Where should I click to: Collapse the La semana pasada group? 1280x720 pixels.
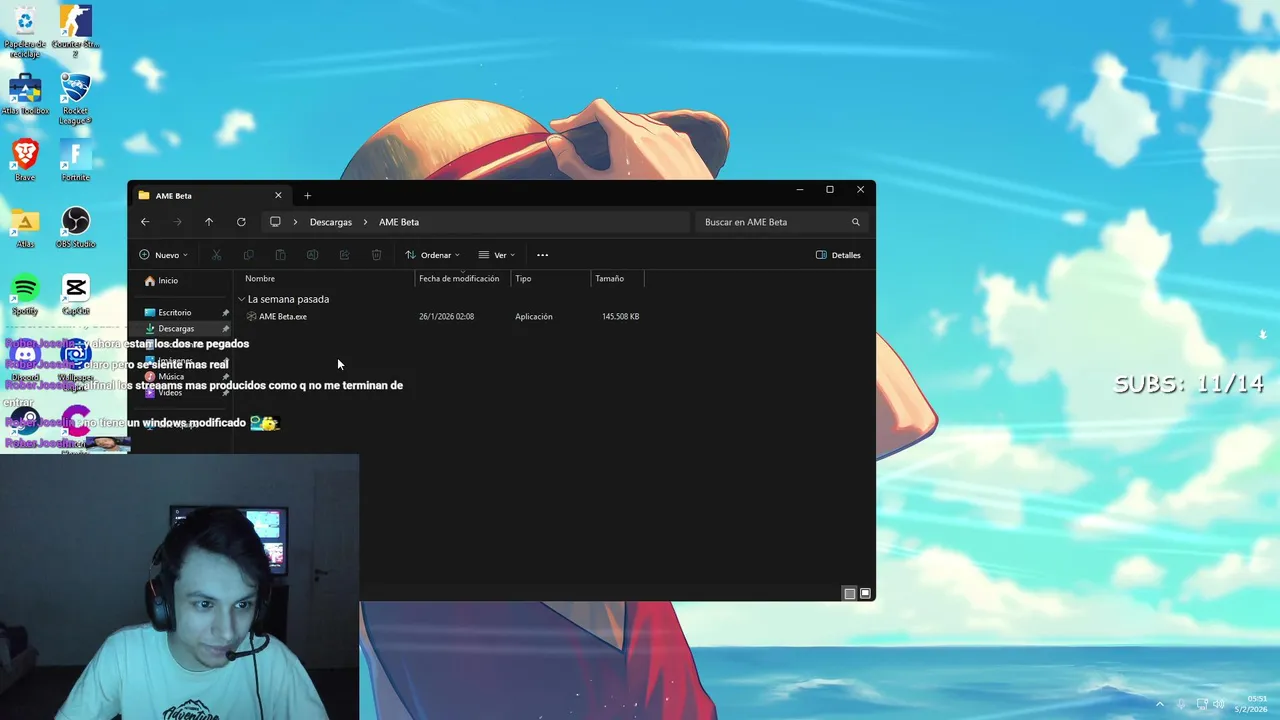241,299
